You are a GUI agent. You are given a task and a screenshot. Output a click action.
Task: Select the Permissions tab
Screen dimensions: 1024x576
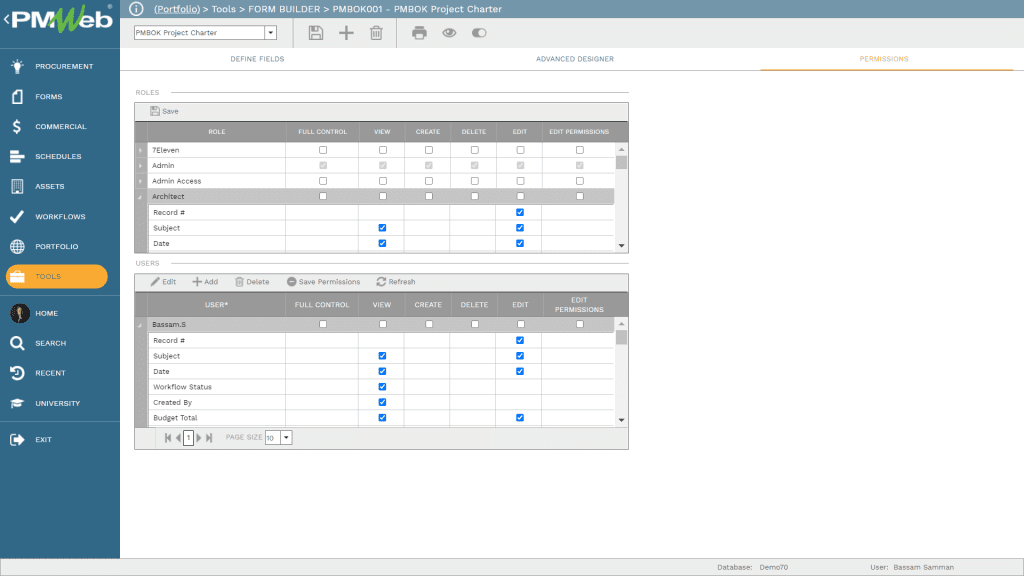884,59
